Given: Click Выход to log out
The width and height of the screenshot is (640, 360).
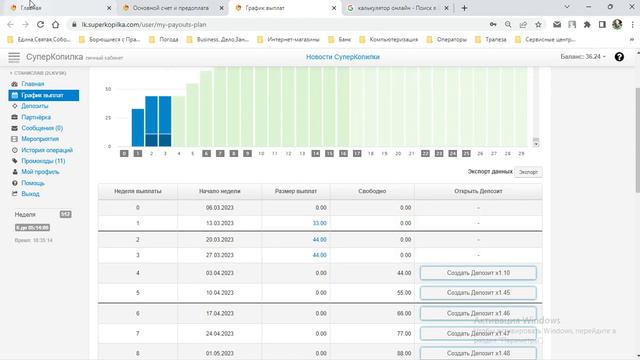Looking at the screenshot, I should click(x=30, y=194).
